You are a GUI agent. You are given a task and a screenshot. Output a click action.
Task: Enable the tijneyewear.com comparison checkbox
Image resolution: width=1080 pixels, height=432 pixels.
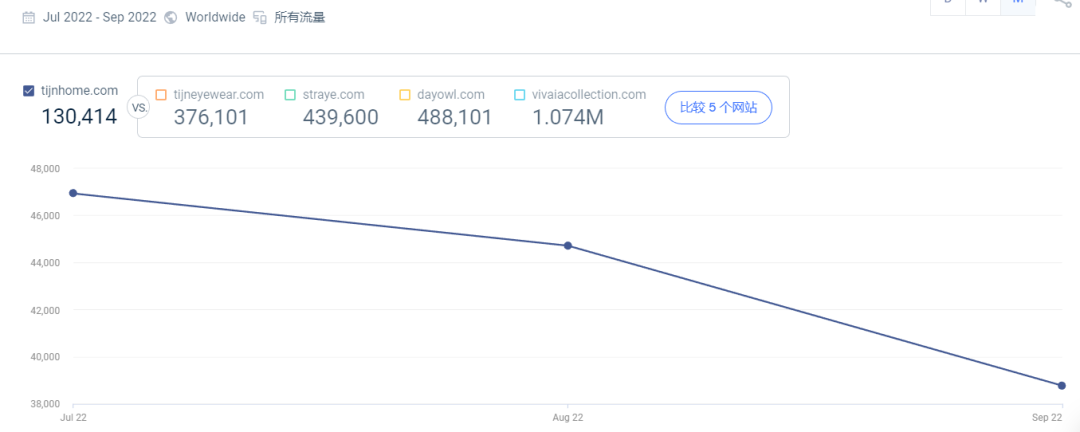160,95
